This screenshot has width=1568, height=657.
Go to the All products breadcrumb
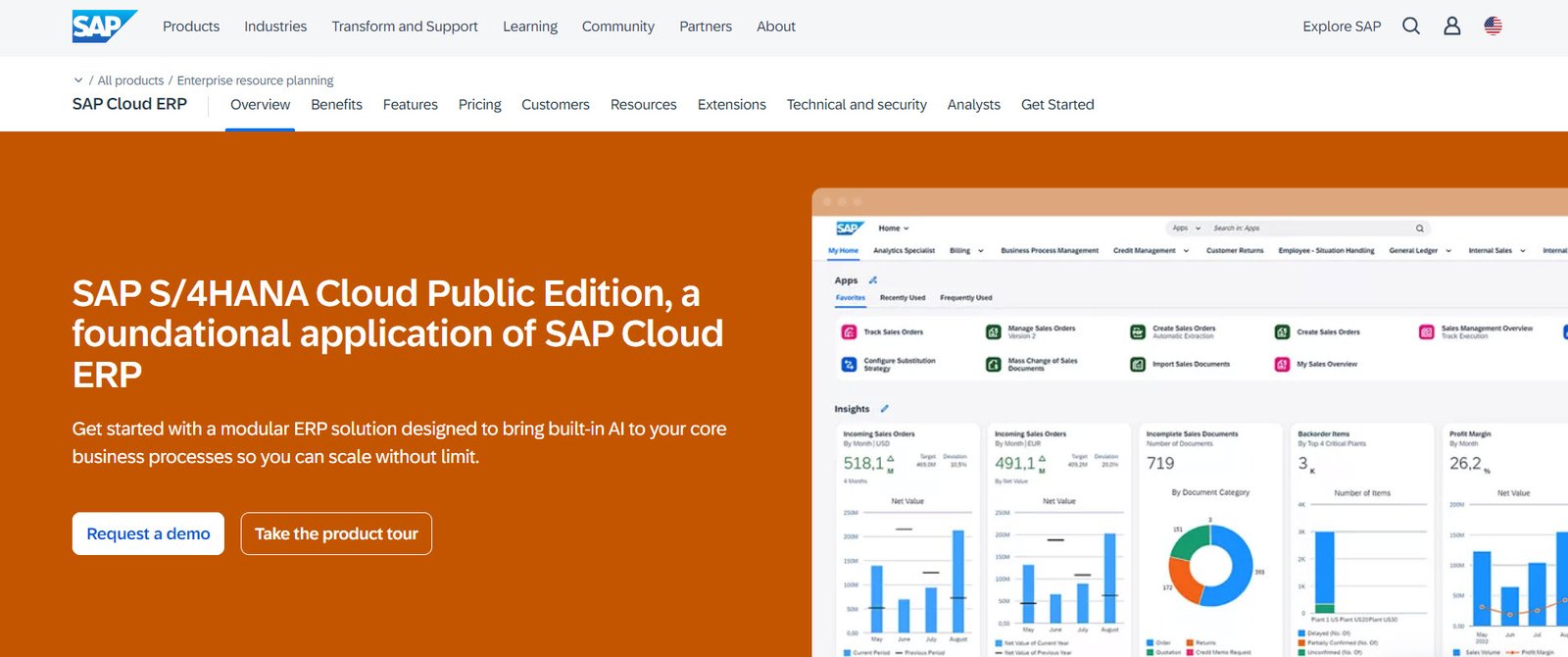point(130,80)
